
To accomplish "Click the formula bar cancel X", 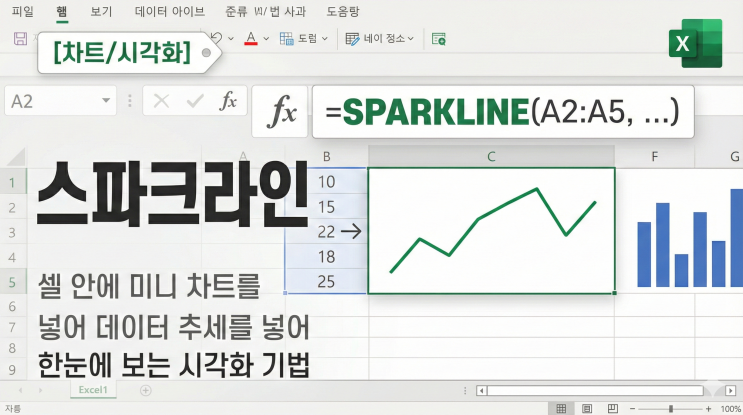I will [162, 101].
